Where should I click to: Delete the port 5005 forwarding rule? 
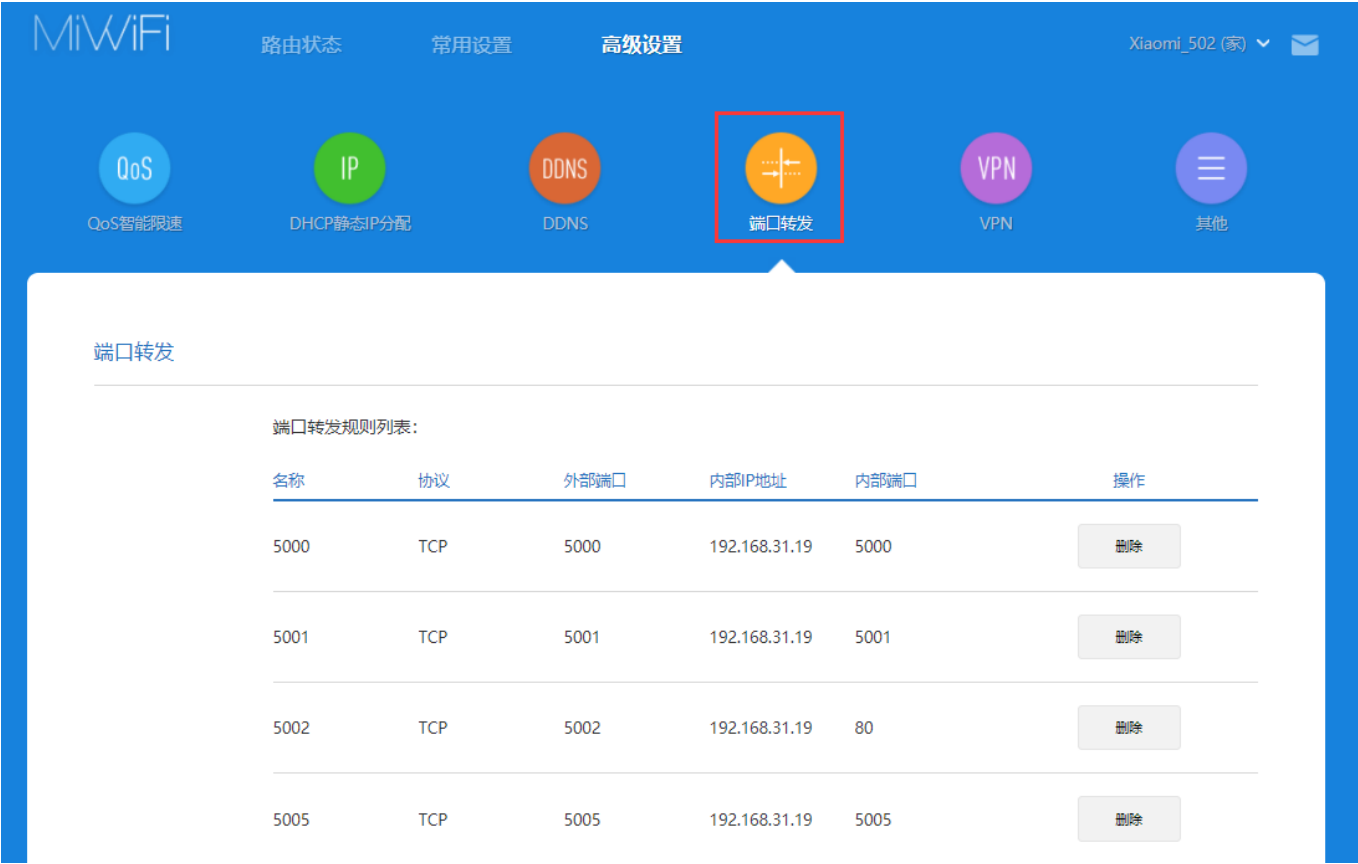(1128, 819)
